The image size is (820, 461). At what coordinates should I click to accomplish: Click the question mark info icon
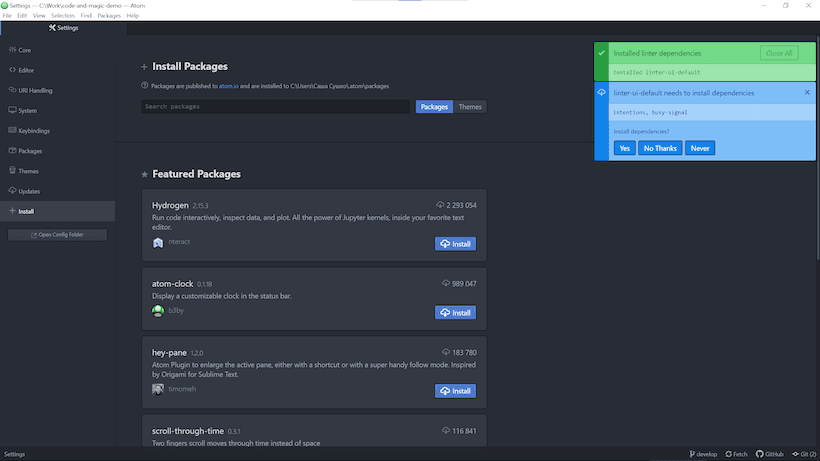tap(145, 85)
